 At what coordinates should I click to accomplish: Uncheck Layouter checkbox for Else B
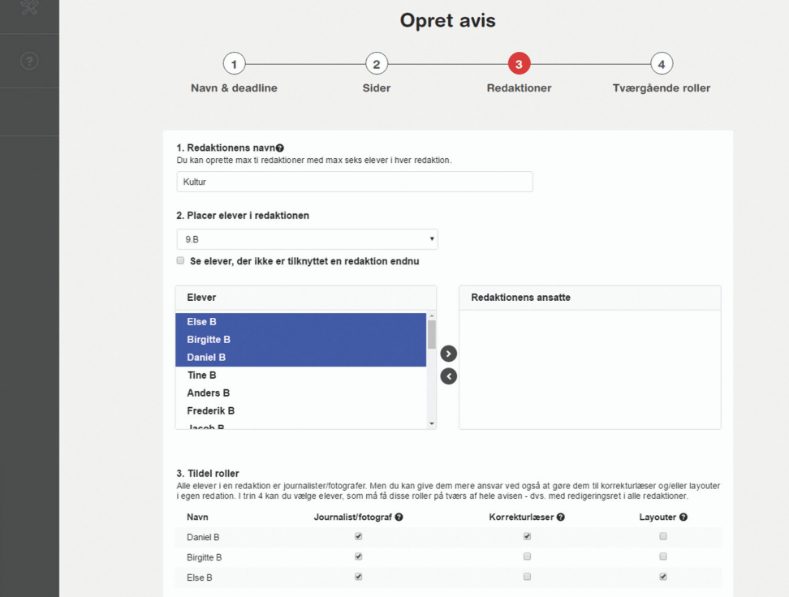coord(663,577)
